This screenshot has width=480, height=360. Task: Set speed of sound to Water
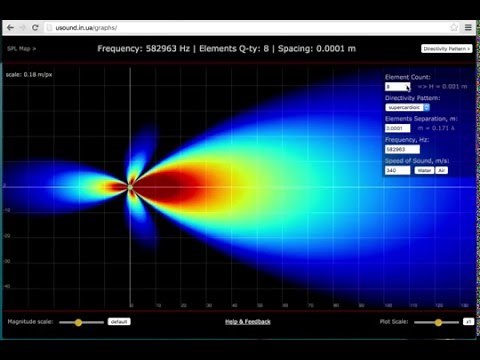click(x=424, y=170)
